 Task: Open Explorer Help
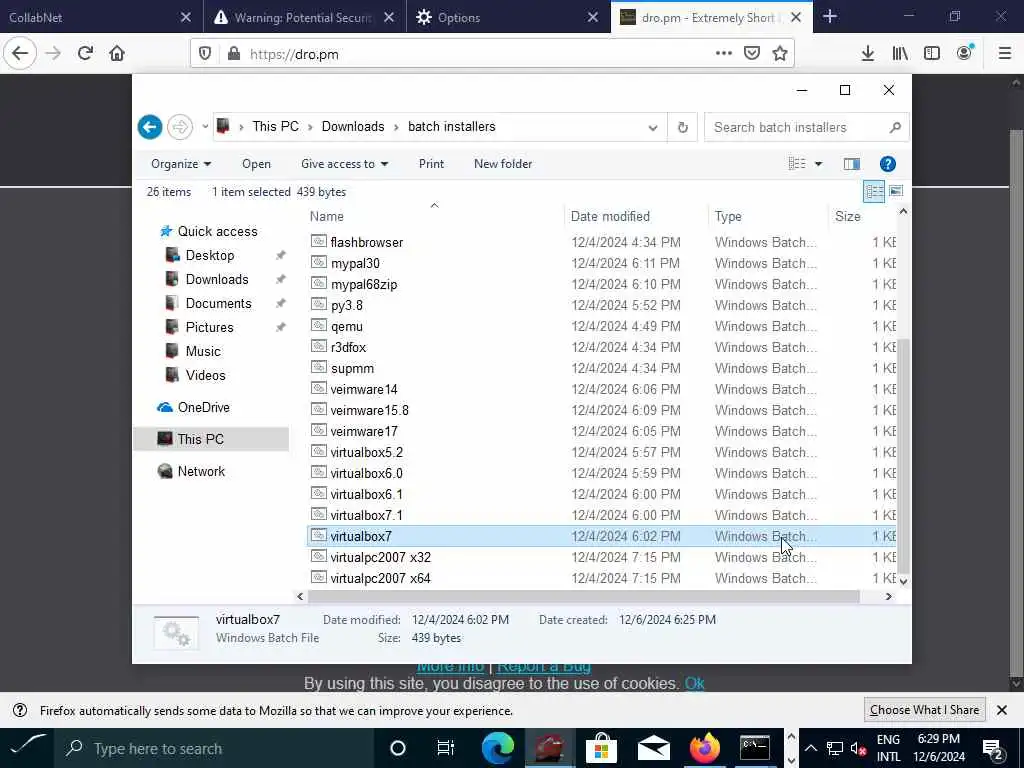click(x=888, y=164)
